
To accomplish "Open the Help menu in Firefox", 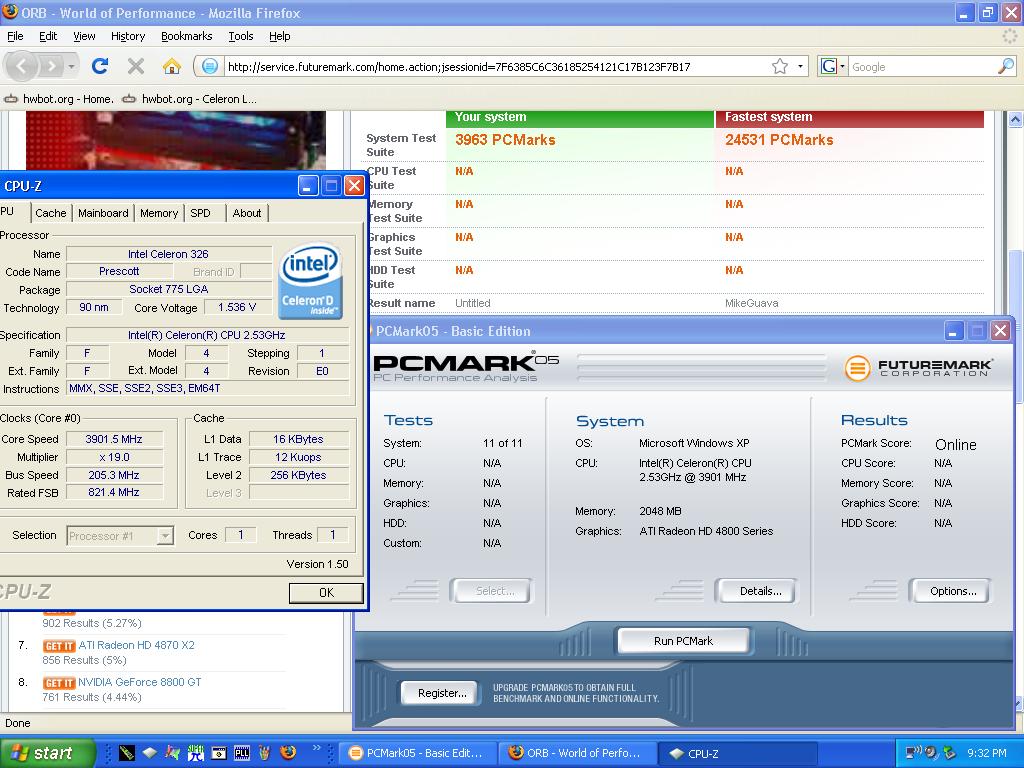I will 280,37.
